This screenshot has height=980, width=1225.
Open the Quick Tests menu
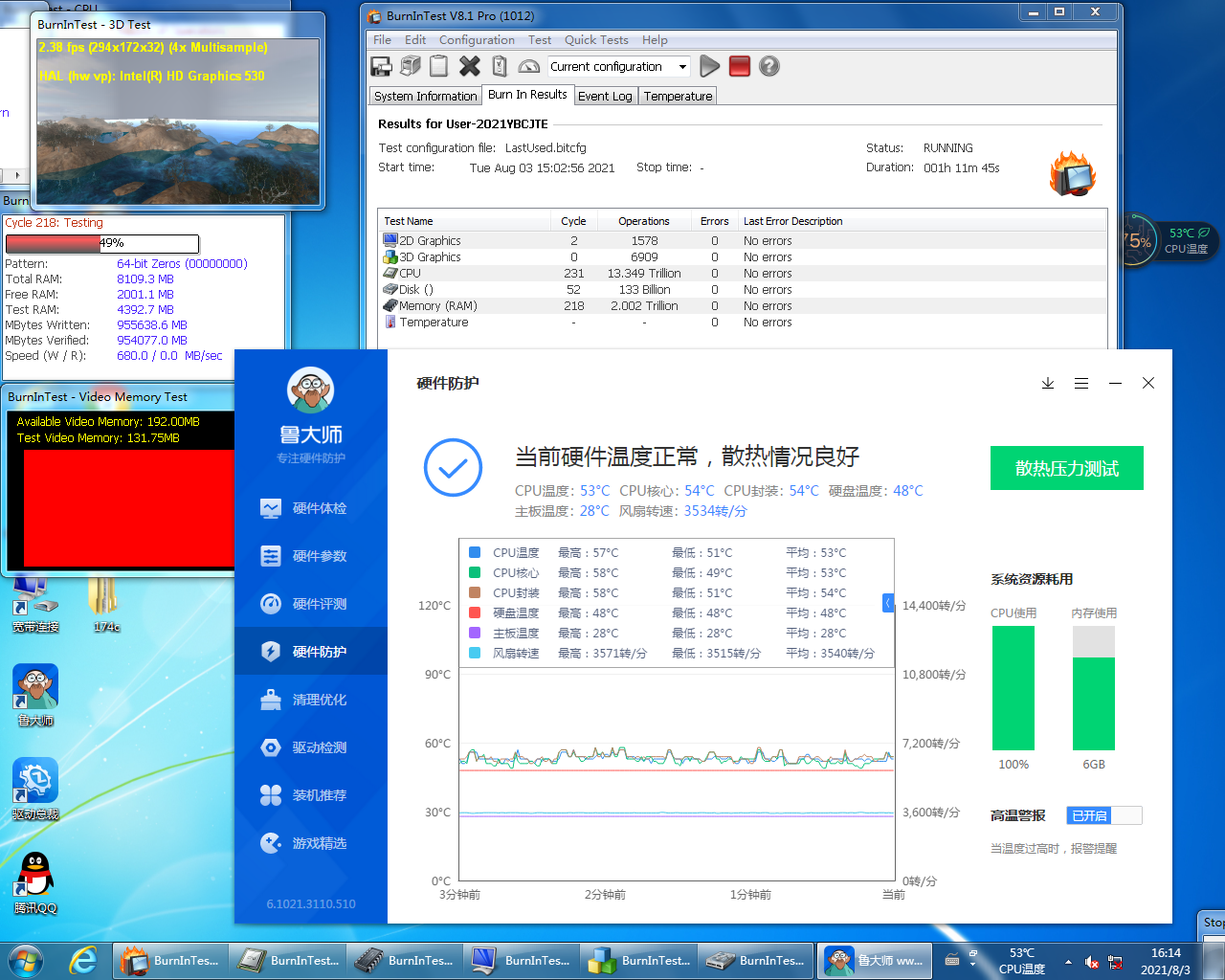click(595, 40)
